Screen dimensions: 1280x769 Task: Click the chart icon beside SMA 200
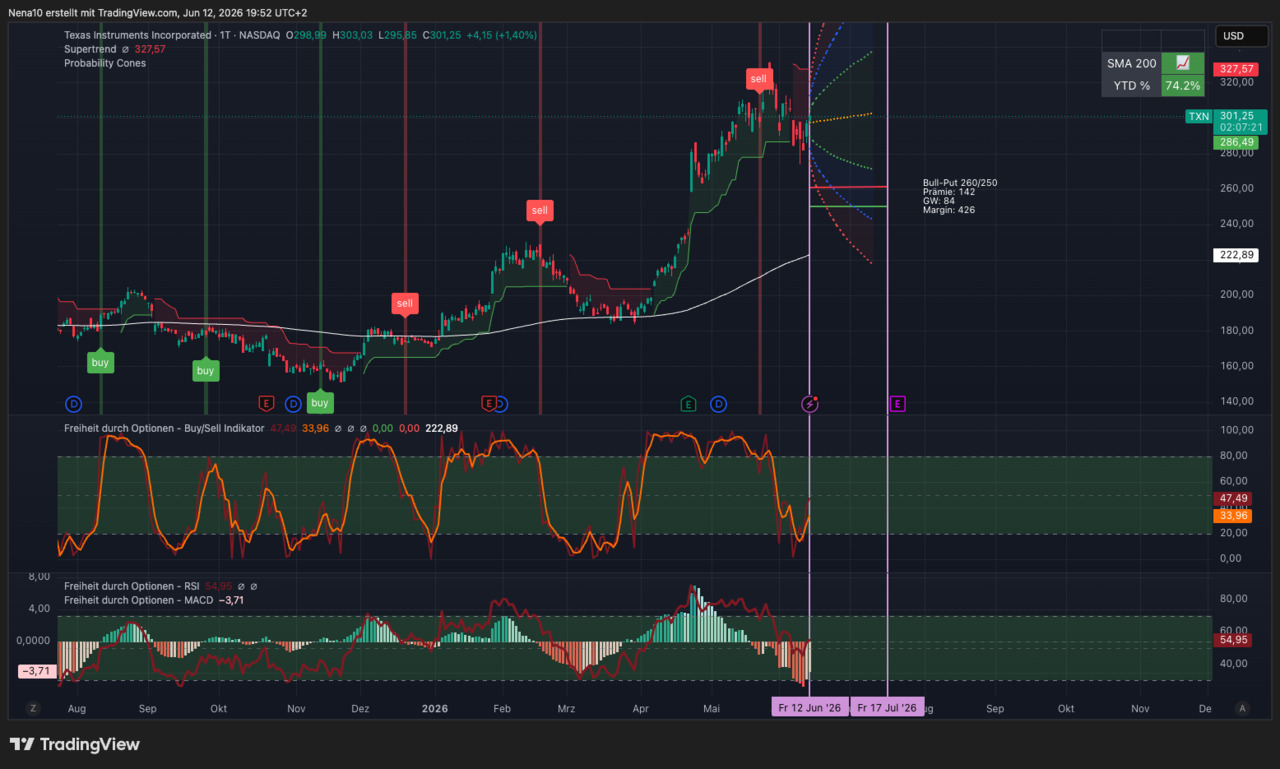(x=1183, y=63)
